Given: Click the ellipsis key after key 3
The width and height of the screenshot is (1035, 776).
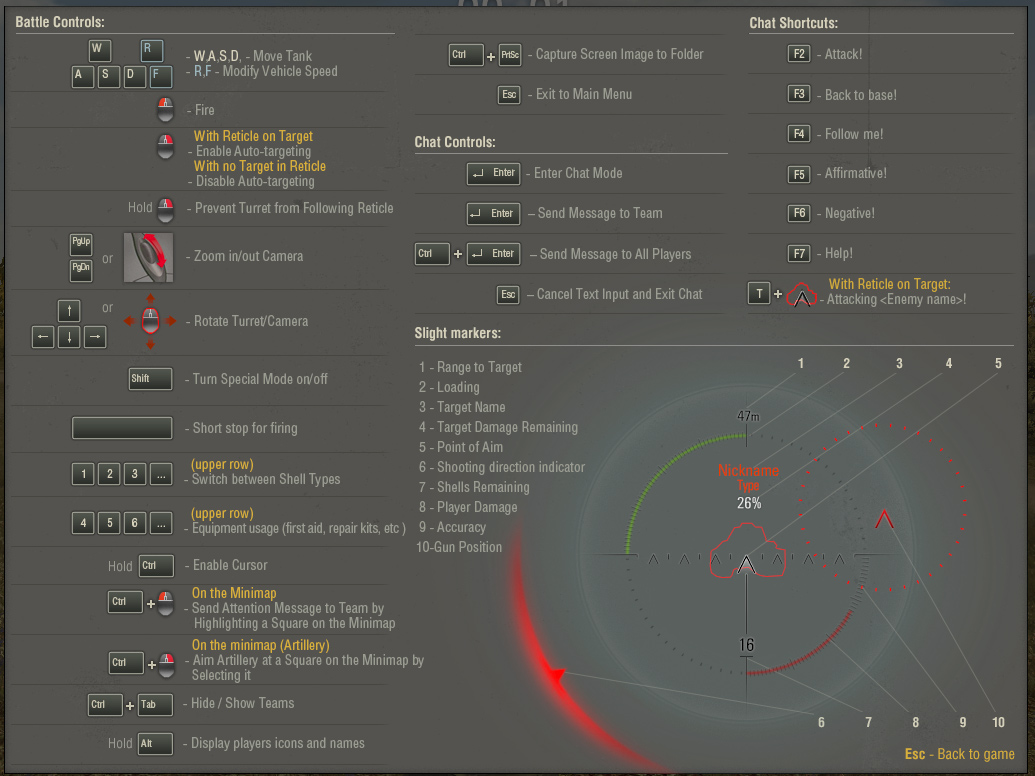Looking at the screenshot, I should pyautogui.click(x=161, y=474).
